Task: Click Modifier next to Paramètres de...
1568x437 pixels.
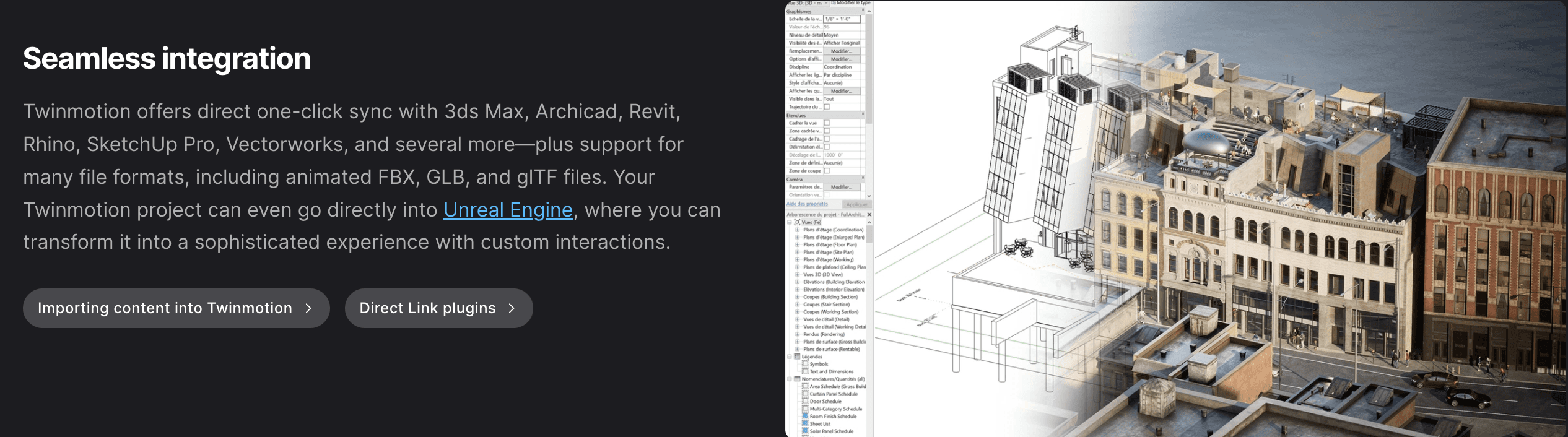Action: 842,187
